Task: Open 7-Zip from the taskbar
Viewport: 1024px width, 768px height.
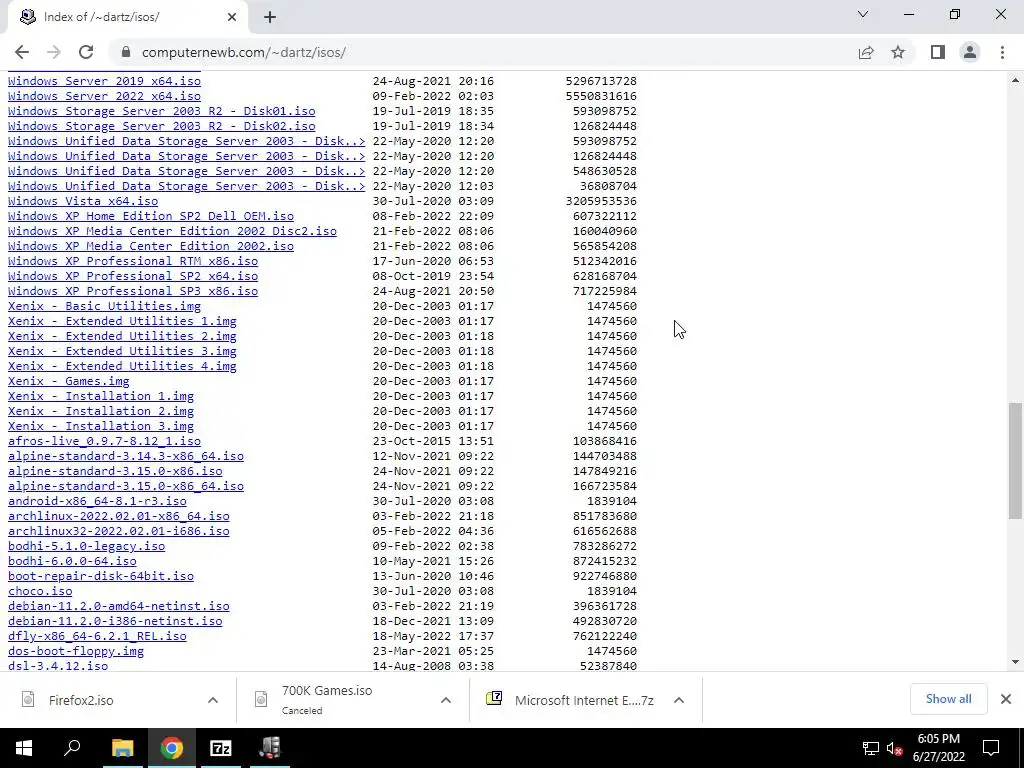Action: [x=221, y=748]
